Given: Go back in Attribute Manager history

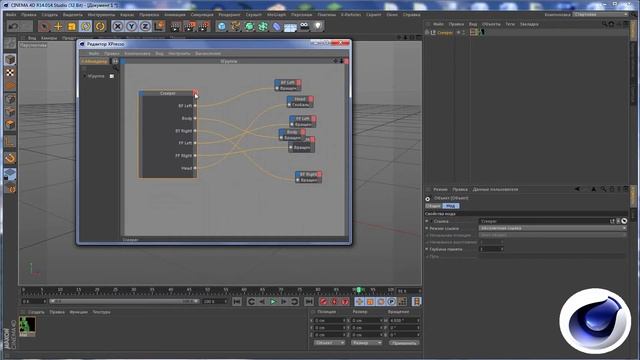Looking at the screenshot, I should point(577,189).
